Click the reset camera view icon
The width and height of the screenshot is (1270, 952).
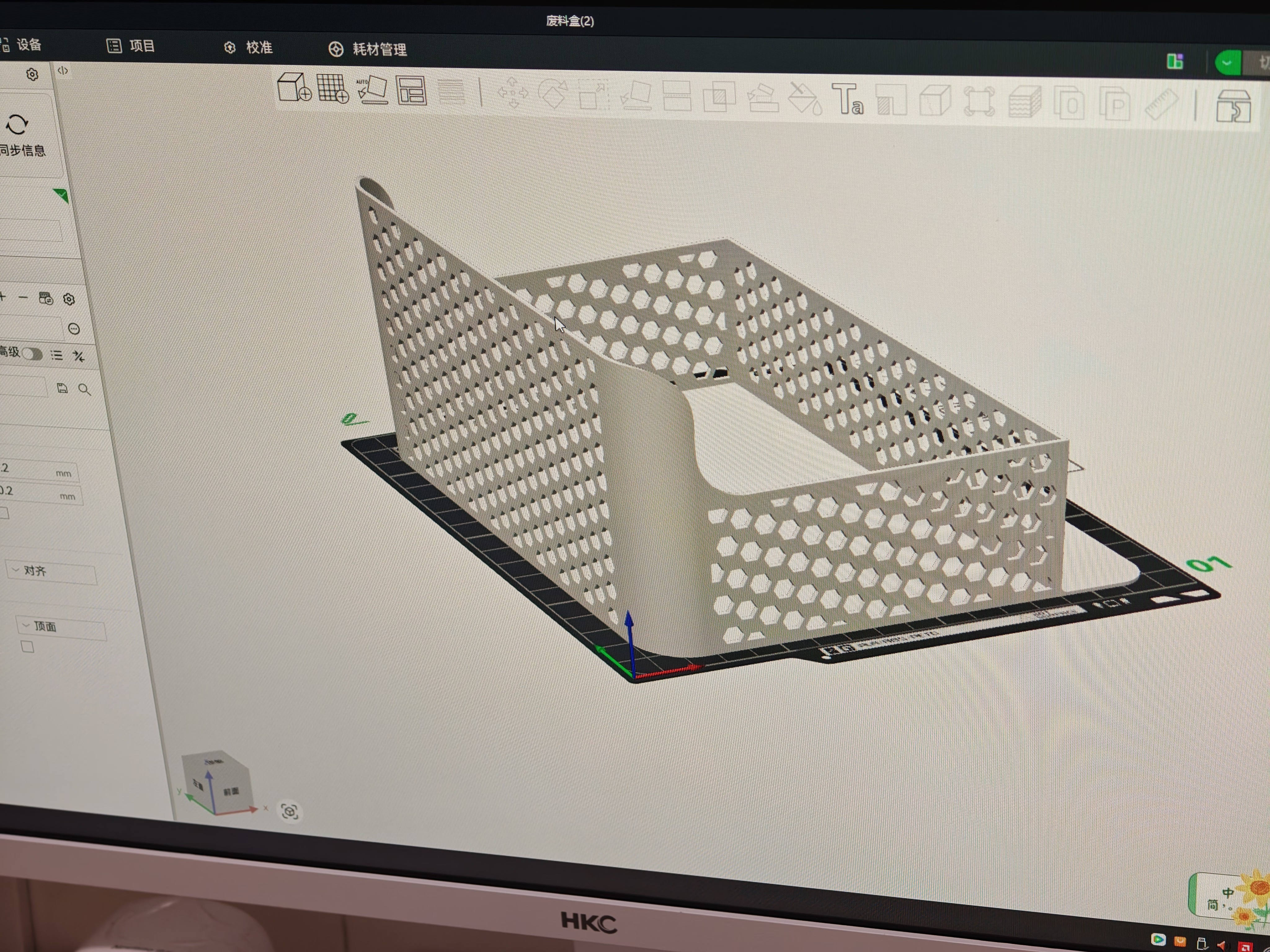click(x=289, y=811)
